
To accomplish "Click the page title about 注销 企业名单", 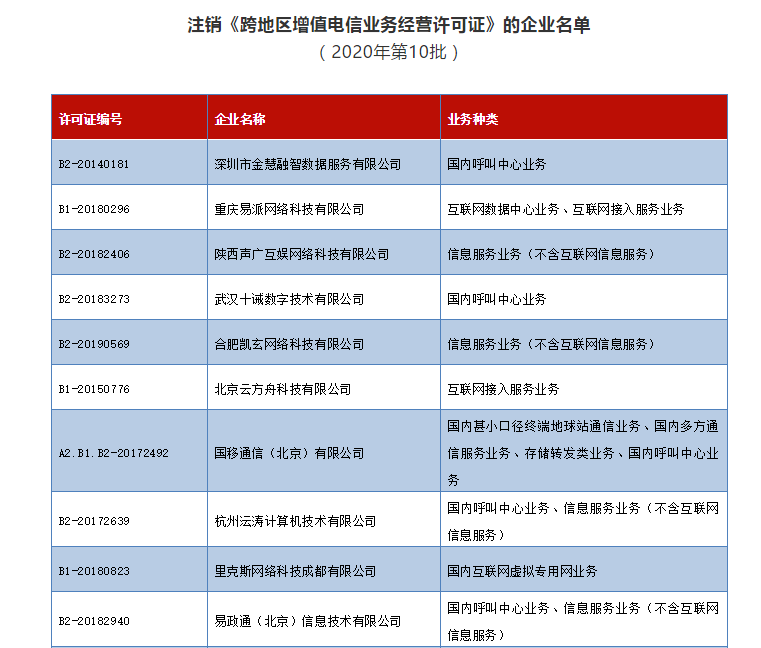I will click(x=389, y=25).
